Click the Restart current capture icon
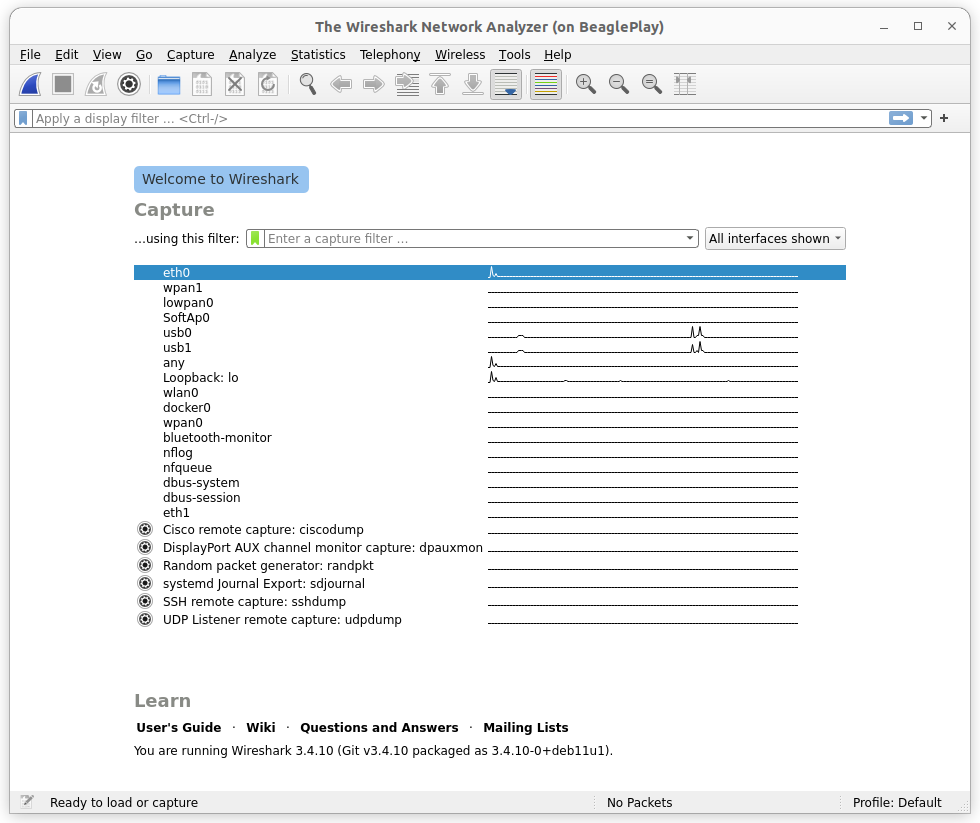980x823 pixels. (x=94, y=84)
